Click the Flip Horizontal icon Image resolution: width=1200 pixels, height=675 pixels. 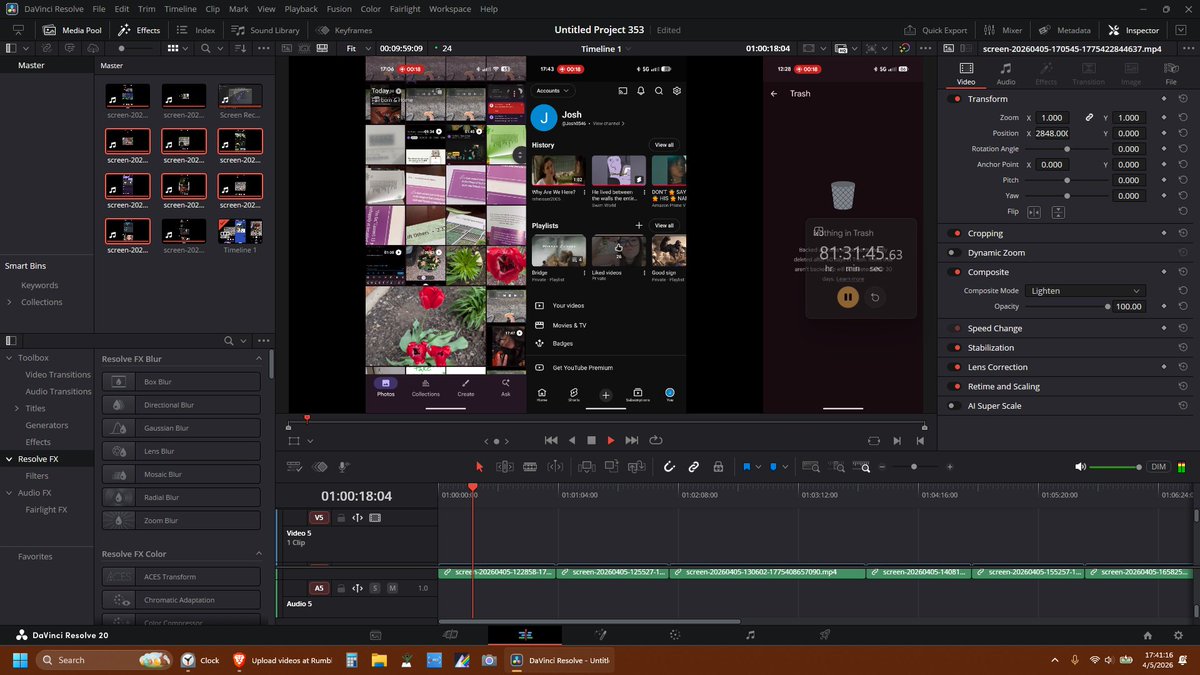tap(1034, 212)
